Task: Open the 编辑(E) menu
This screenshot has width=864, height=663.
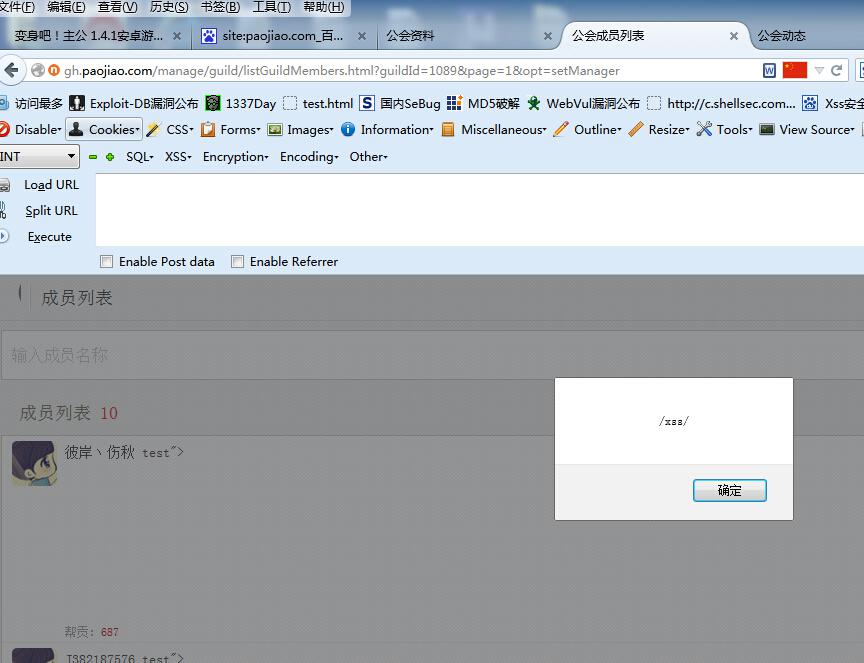Action: point(66,7)
